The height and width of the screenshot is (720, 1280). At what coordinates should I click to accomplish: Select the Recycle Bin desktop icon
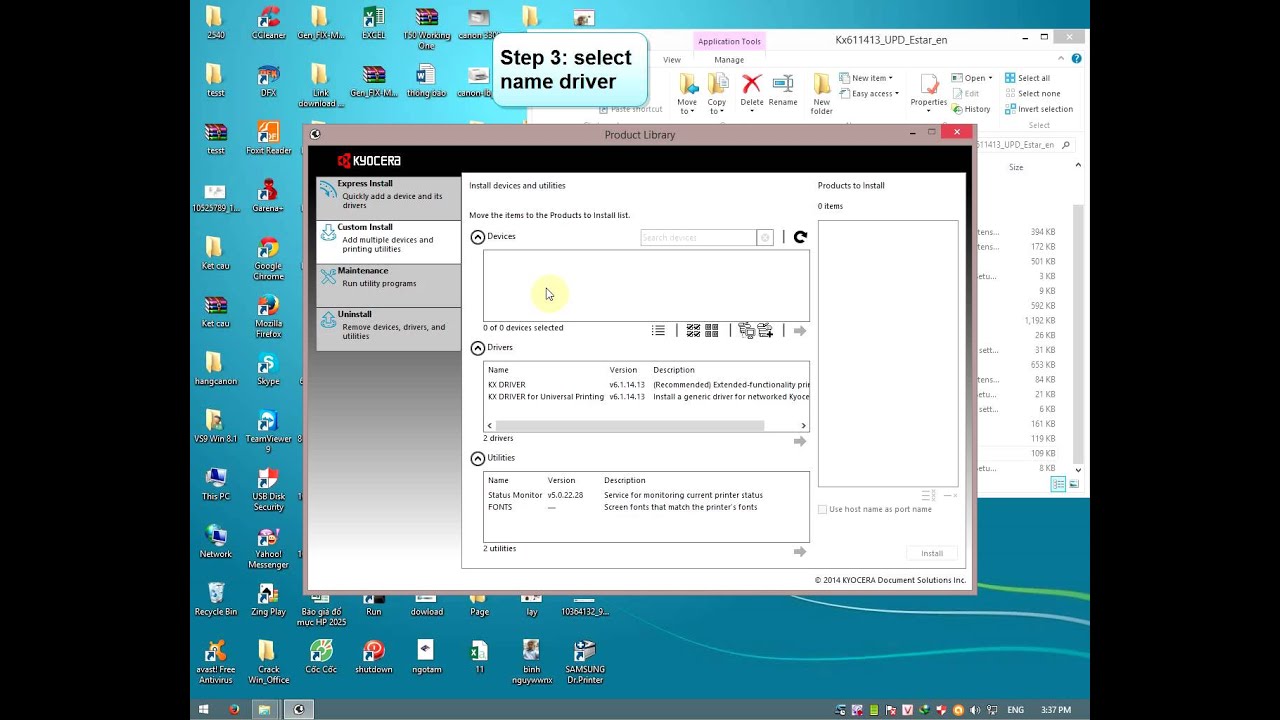(x=216, y=600)
